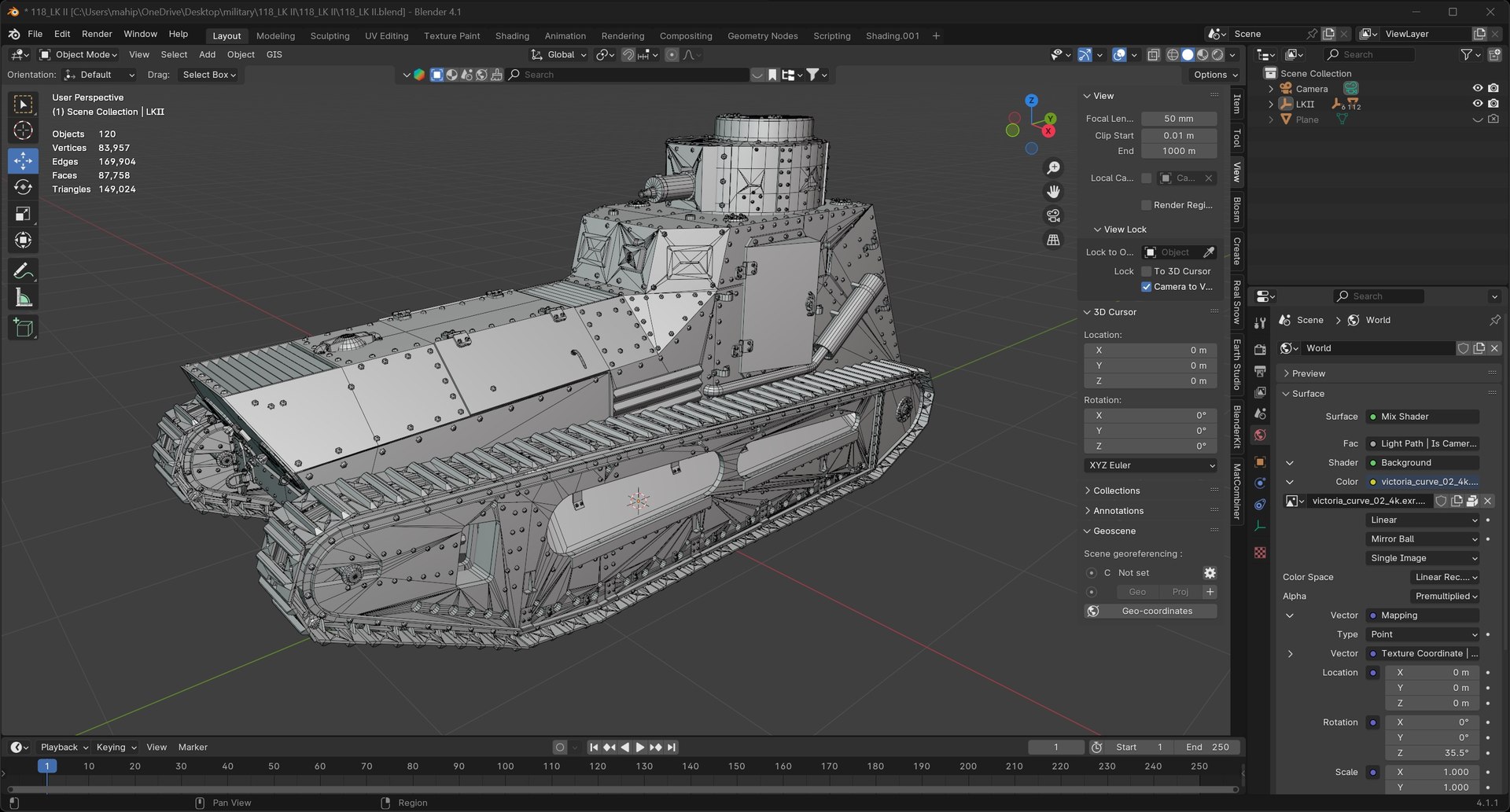
Task: Click the Clip Start 0.01 m field
Action: [x=1179, y=136]
